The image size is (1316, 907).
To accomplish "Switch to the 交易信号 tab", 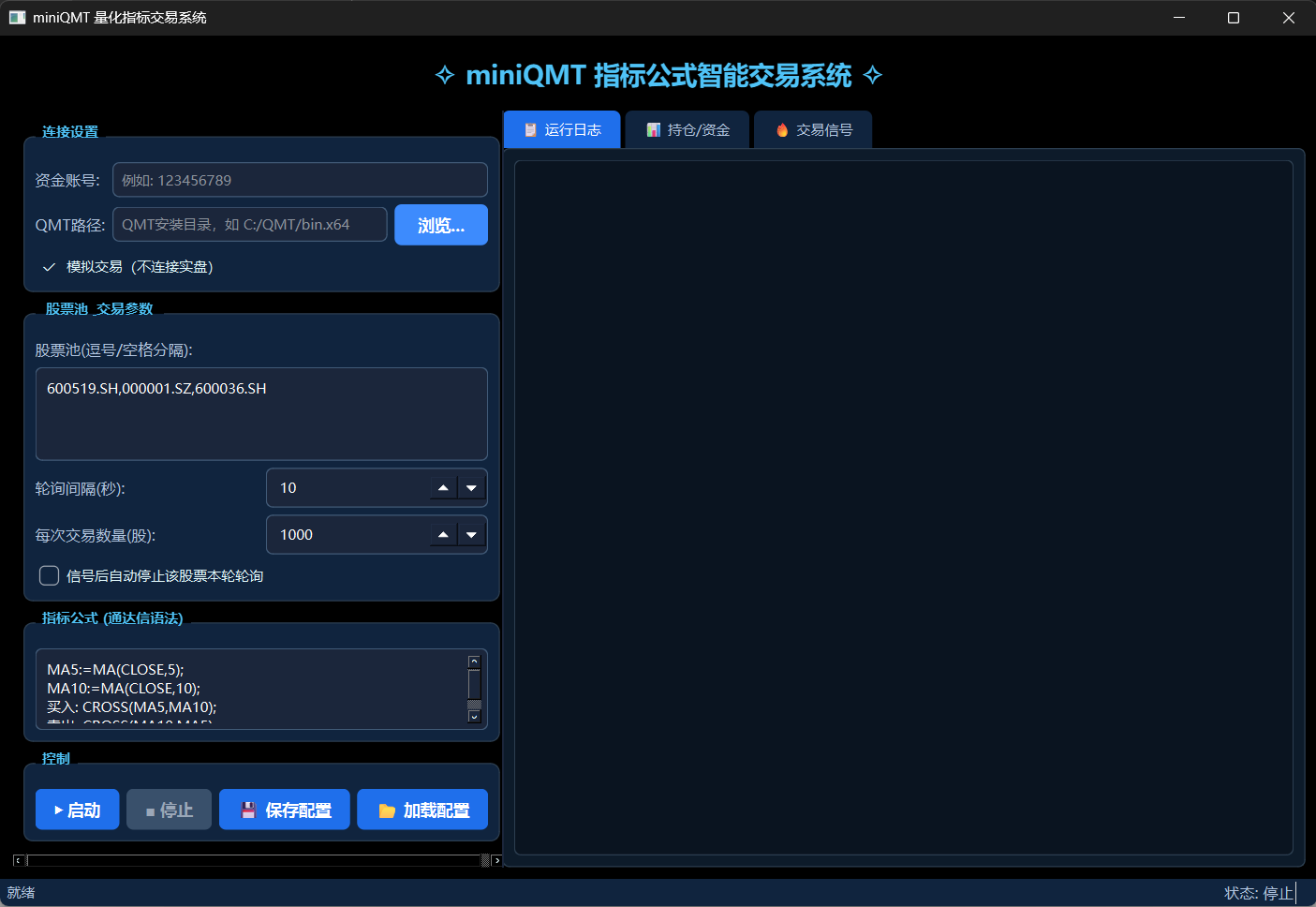I will [813, 129].
